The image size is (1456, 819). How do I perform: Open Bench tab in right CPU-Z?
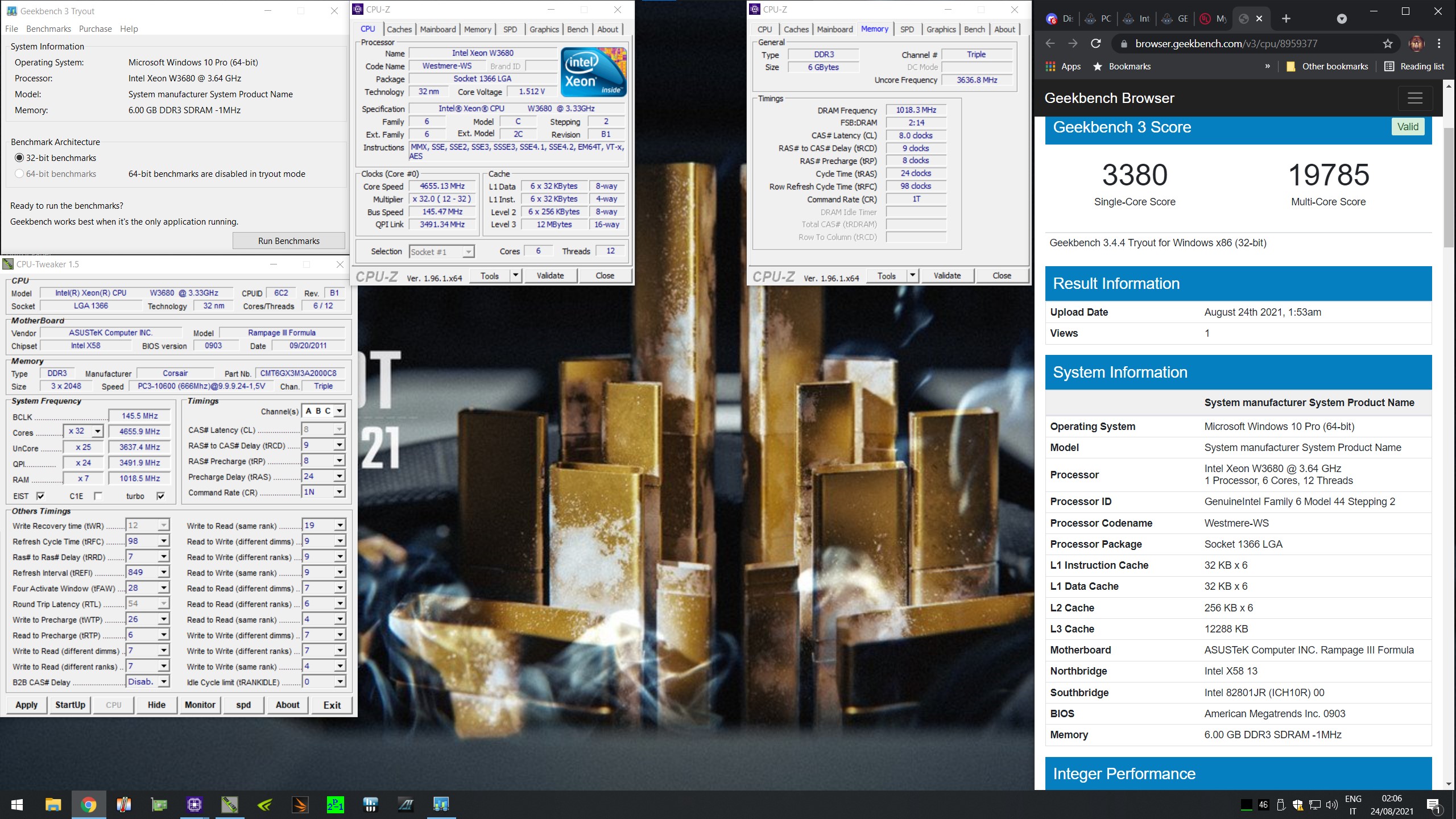pyautogui.click(x=974, y=30)
